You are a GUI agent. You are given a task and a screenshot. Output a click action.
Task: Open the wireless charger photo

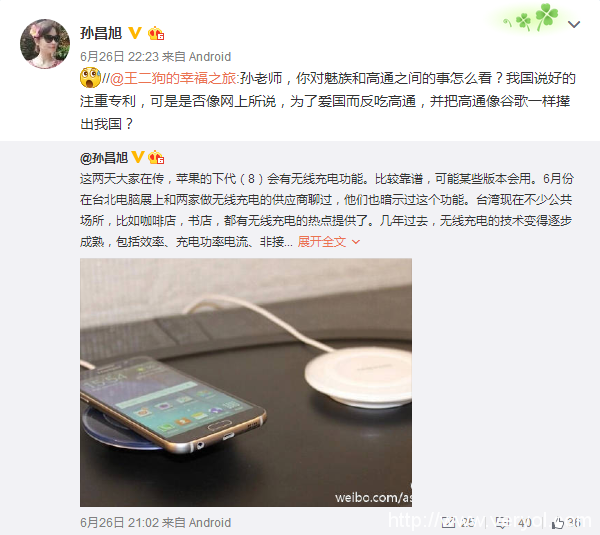coord(246,382)
